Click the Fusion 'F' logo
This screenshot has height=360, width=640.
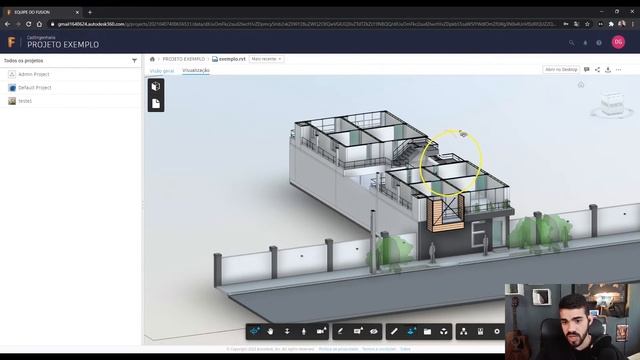(x=11, y=42)
